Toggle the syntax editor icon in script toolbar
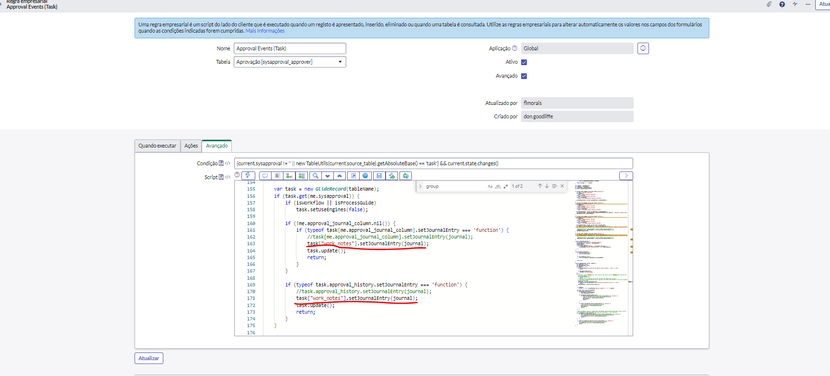The height and width of the screenshot is (376, 830). pos(248,175)
